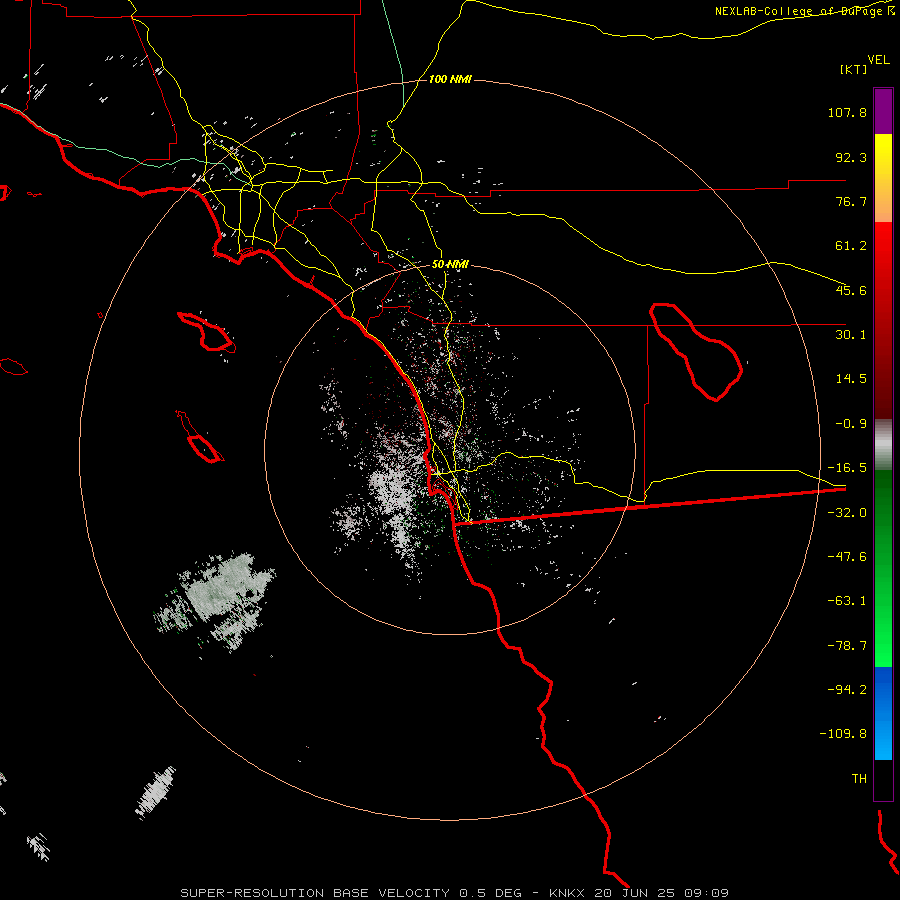Click the TH threshold label
Viewport: 900px width, 900px height.
click(859, 779)
